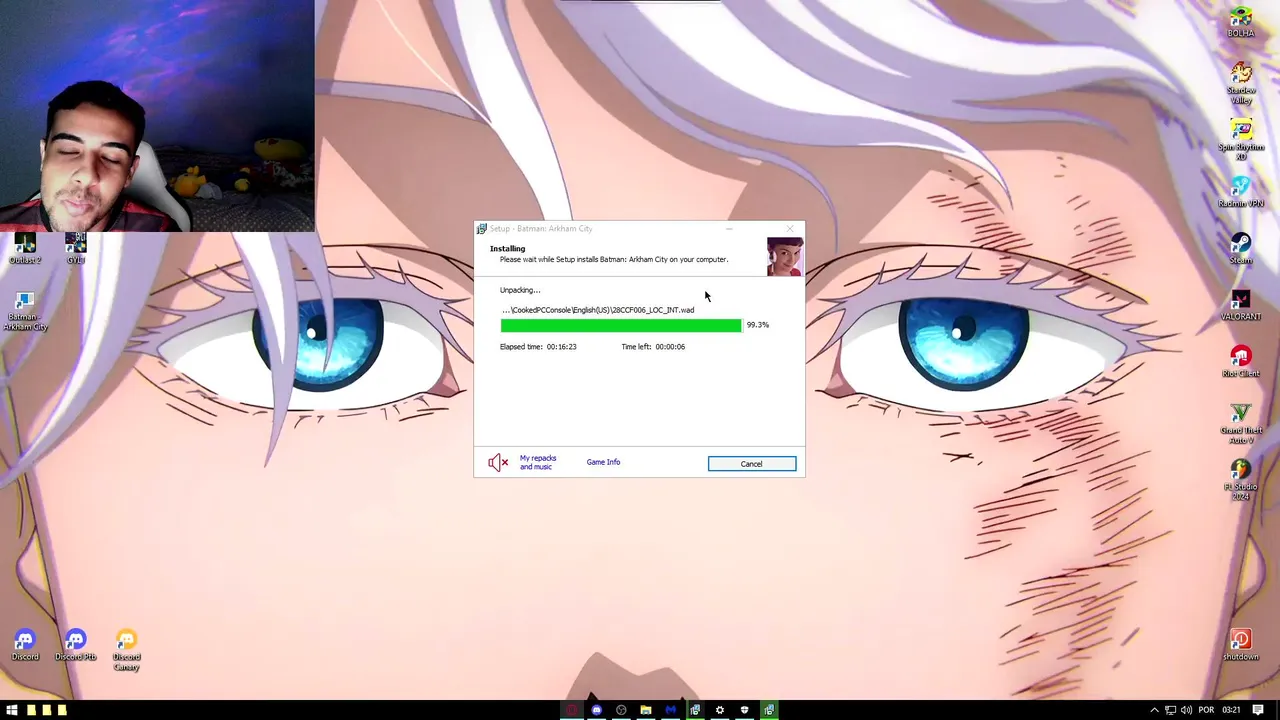Image resolution: width=1280 pixels, height=720 pixels.
Task: Click the Discord icon in the taskbar
Action: (597, 710)
